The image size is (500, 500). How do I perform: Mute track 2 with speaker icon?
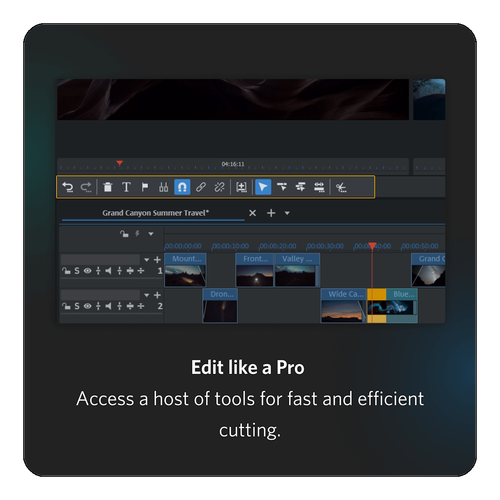point(108,306)
